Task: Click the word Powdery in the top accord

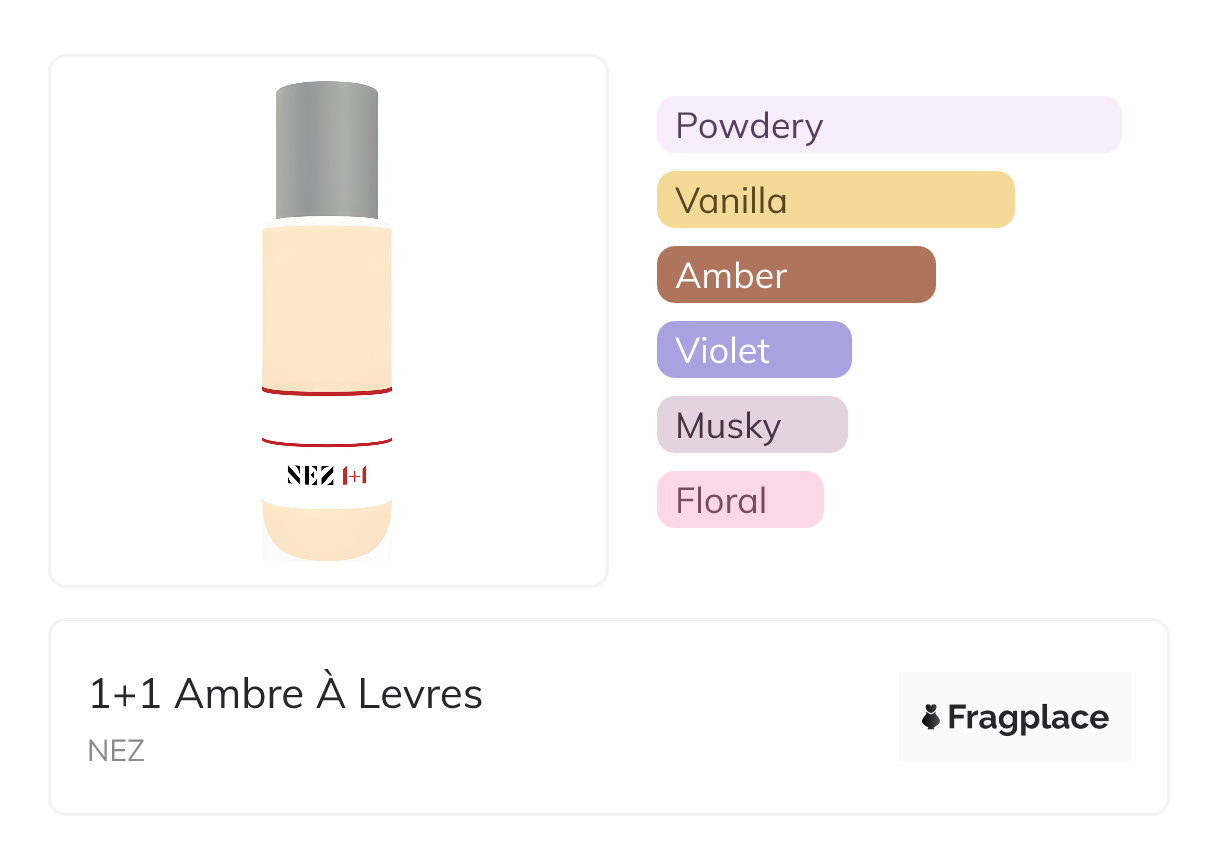Action: [749, 126]
